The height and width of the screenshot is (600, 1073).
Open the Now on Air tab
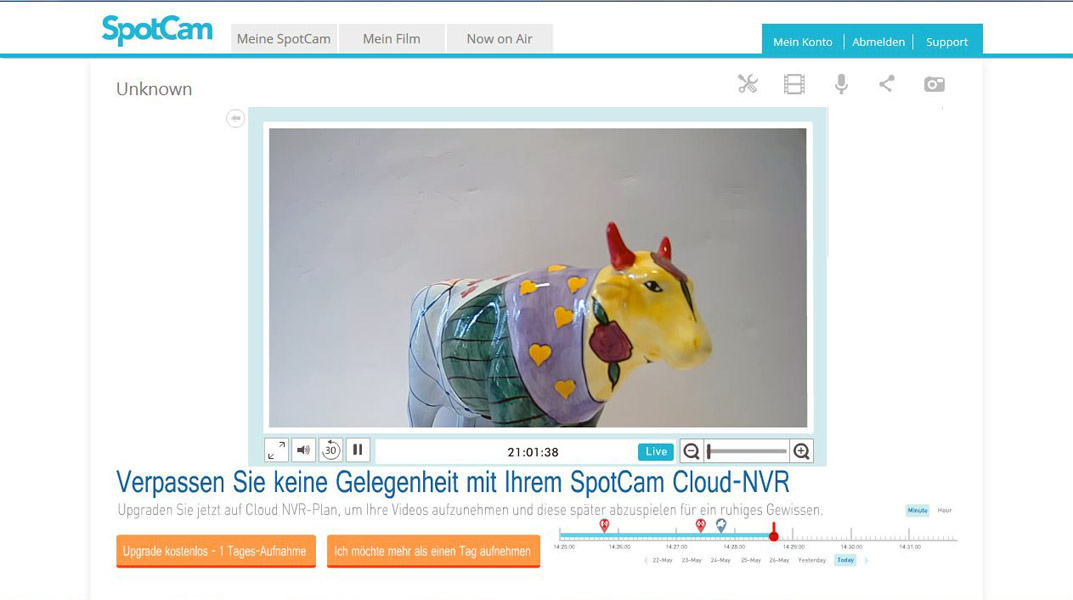click(x=500, y=39)
